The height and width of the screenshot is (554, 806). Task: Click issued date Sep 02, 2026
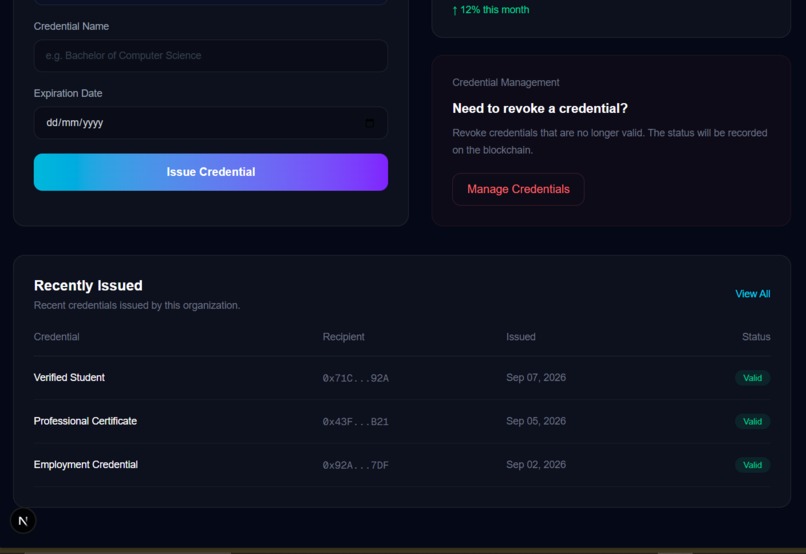click(x=536, y=465)
